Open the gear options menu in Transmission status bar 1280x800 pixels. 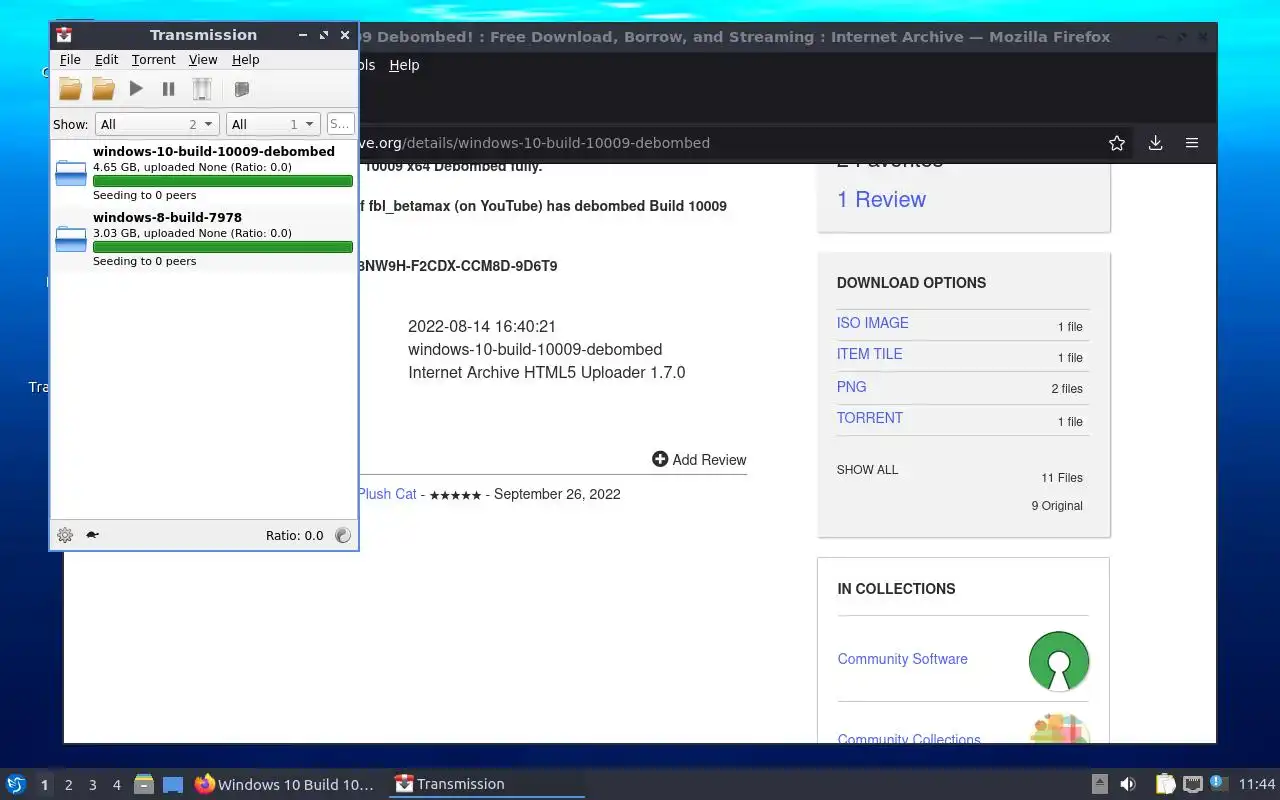(x=65, y=535)
